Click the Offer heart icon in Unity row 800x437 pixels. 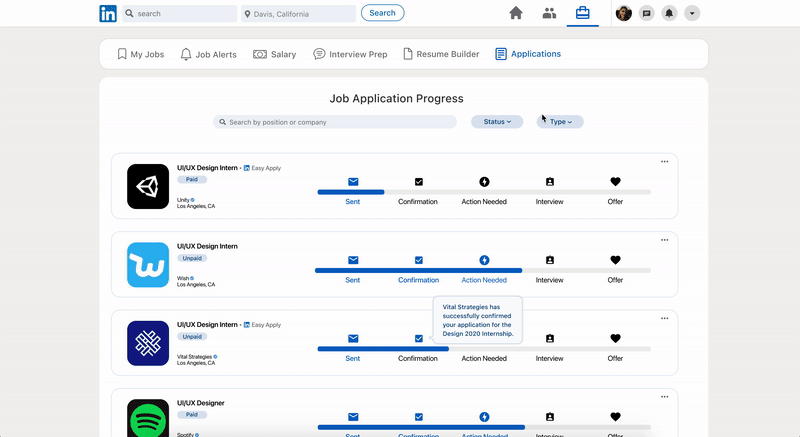[615, 182]
